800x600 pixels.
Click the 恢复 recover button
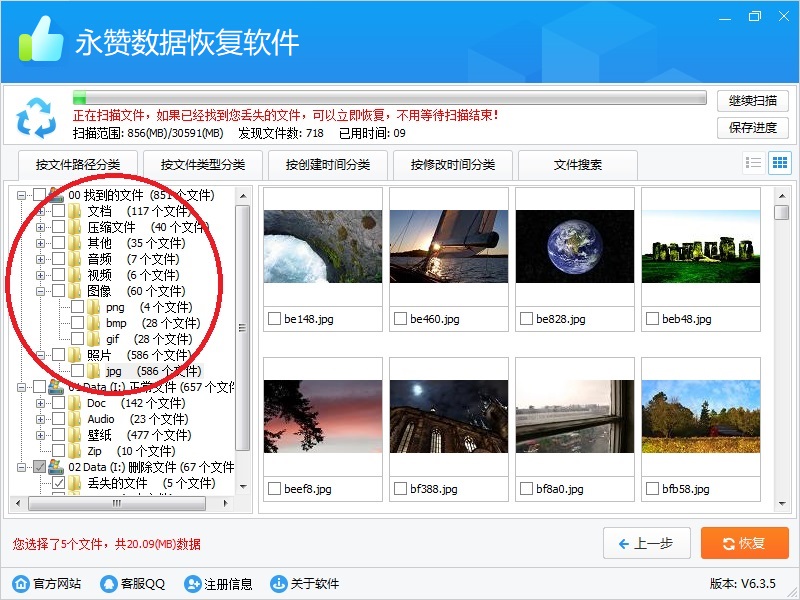tap(745, 543)
